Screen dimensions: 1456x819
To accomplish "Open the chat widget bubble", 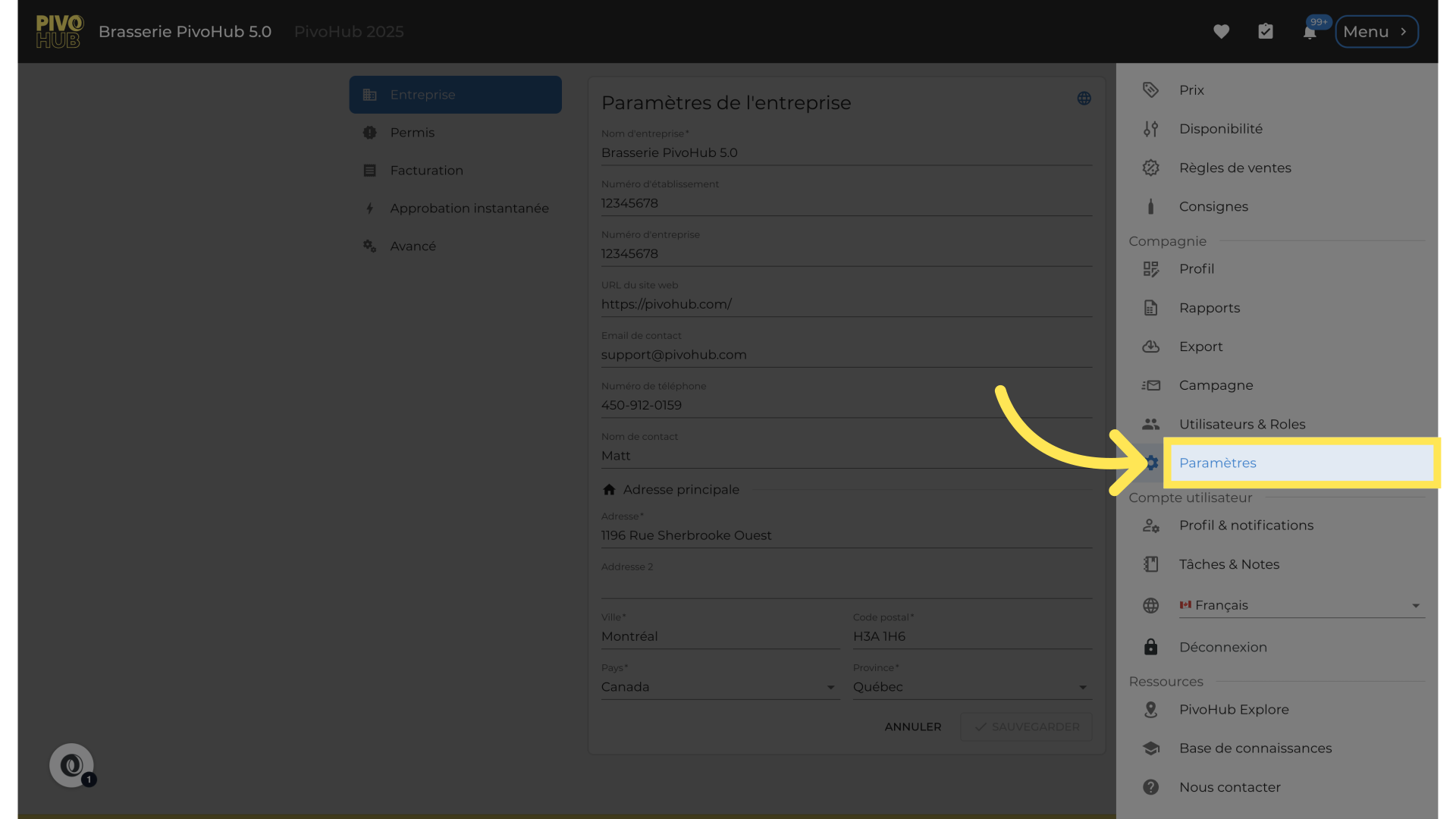I will click(72, 765).
